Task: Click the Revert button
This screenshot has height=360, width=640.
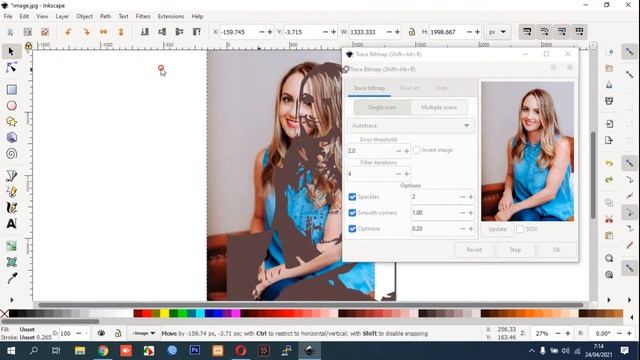Action: click(474, 250)
